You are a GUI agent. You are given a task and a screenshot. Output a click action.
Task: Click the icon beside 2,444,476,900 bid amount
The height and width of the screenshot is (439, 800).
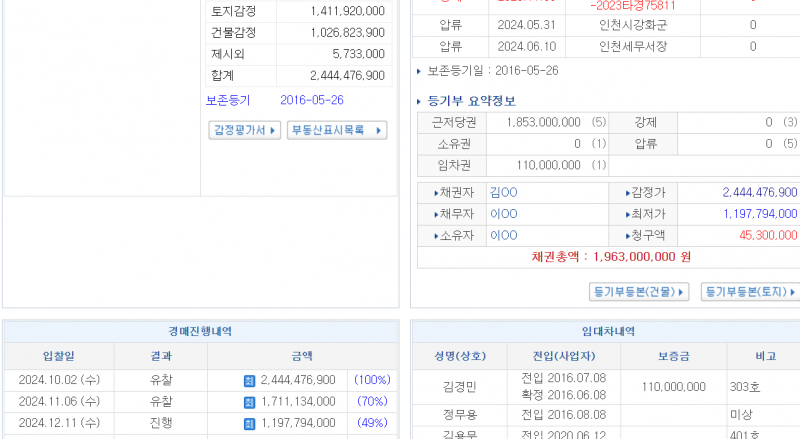[249, 380]
